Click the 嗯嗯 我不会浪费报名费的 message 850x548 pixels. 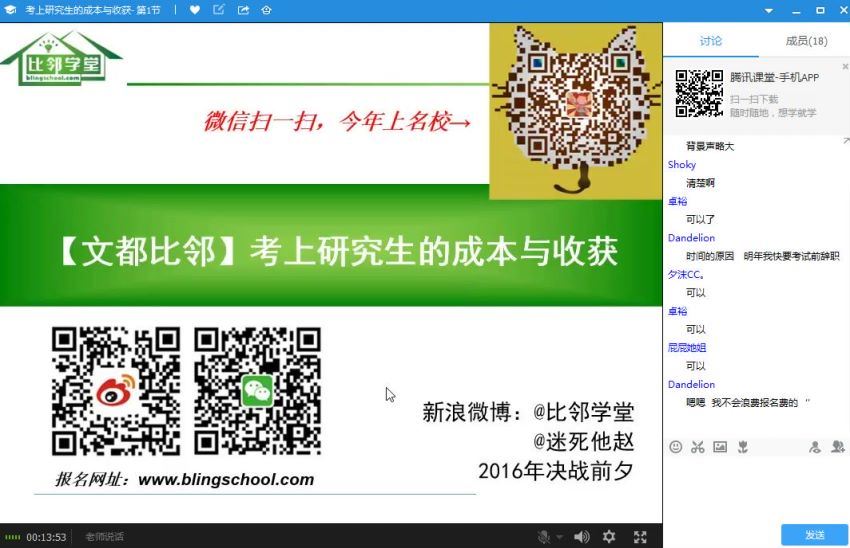coord(748,403)
